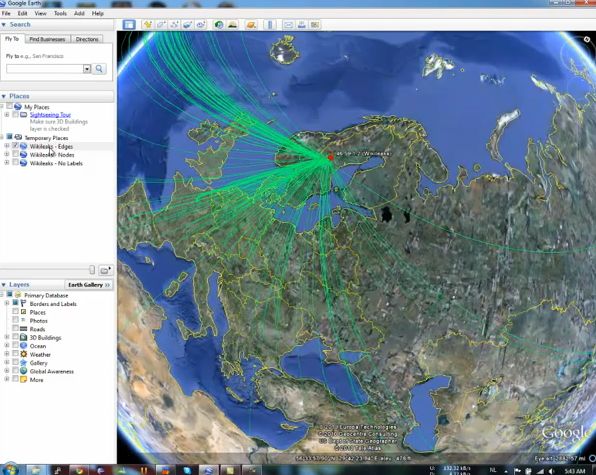This screenshot has width=596, height=475.
Task: Click the Print toolbar icon
Action: (x=301, y=25)
